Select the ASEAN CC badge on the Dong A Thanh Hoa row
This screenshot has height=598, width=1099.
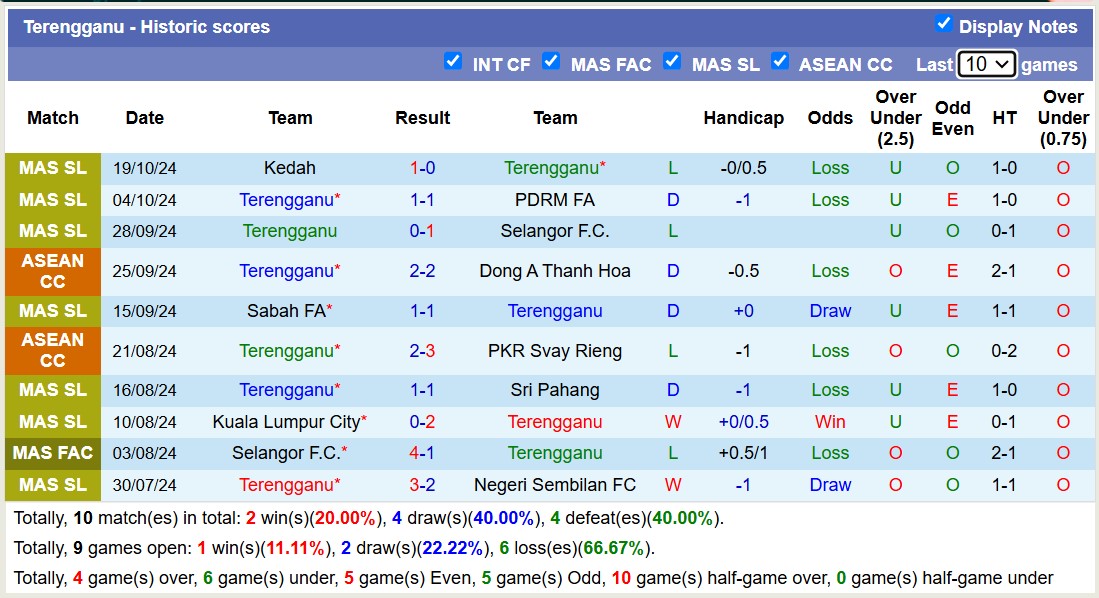pos(52,271)
